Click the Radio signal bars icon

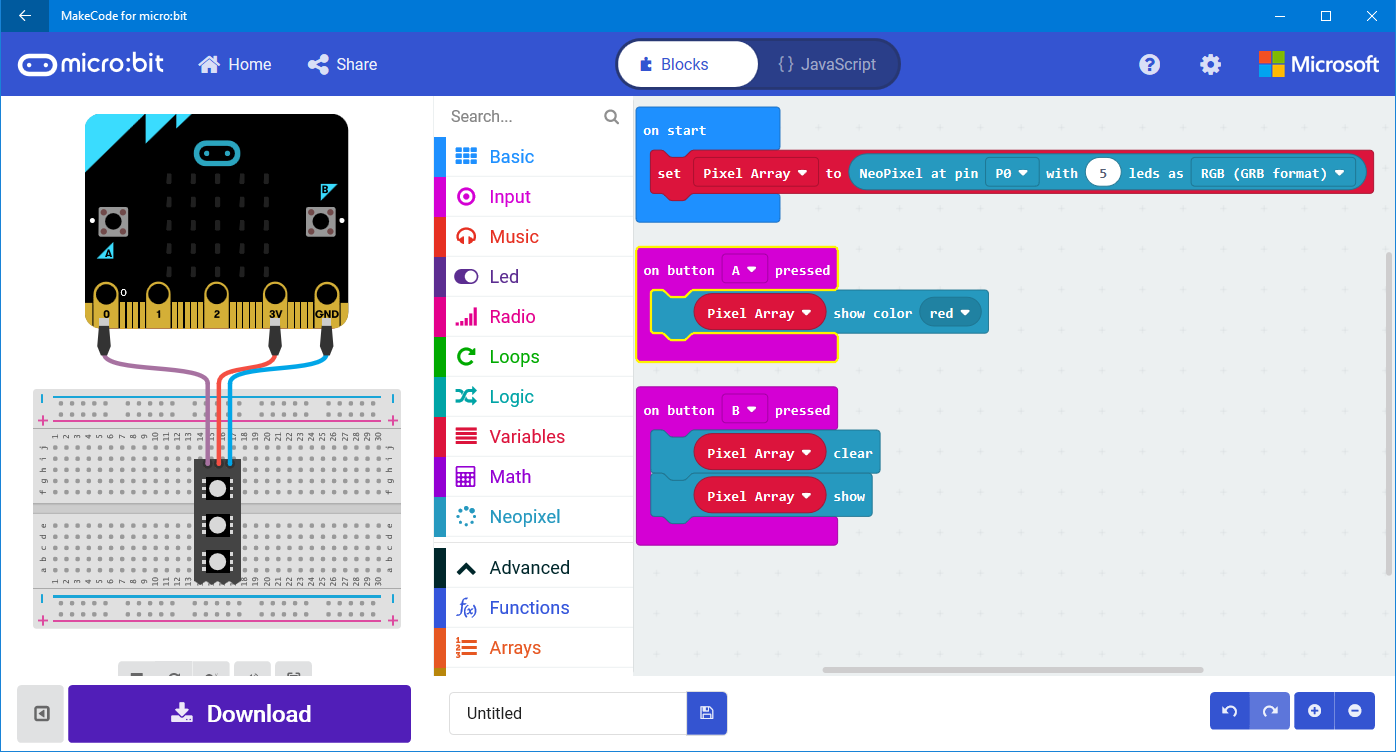click(466, 316)
